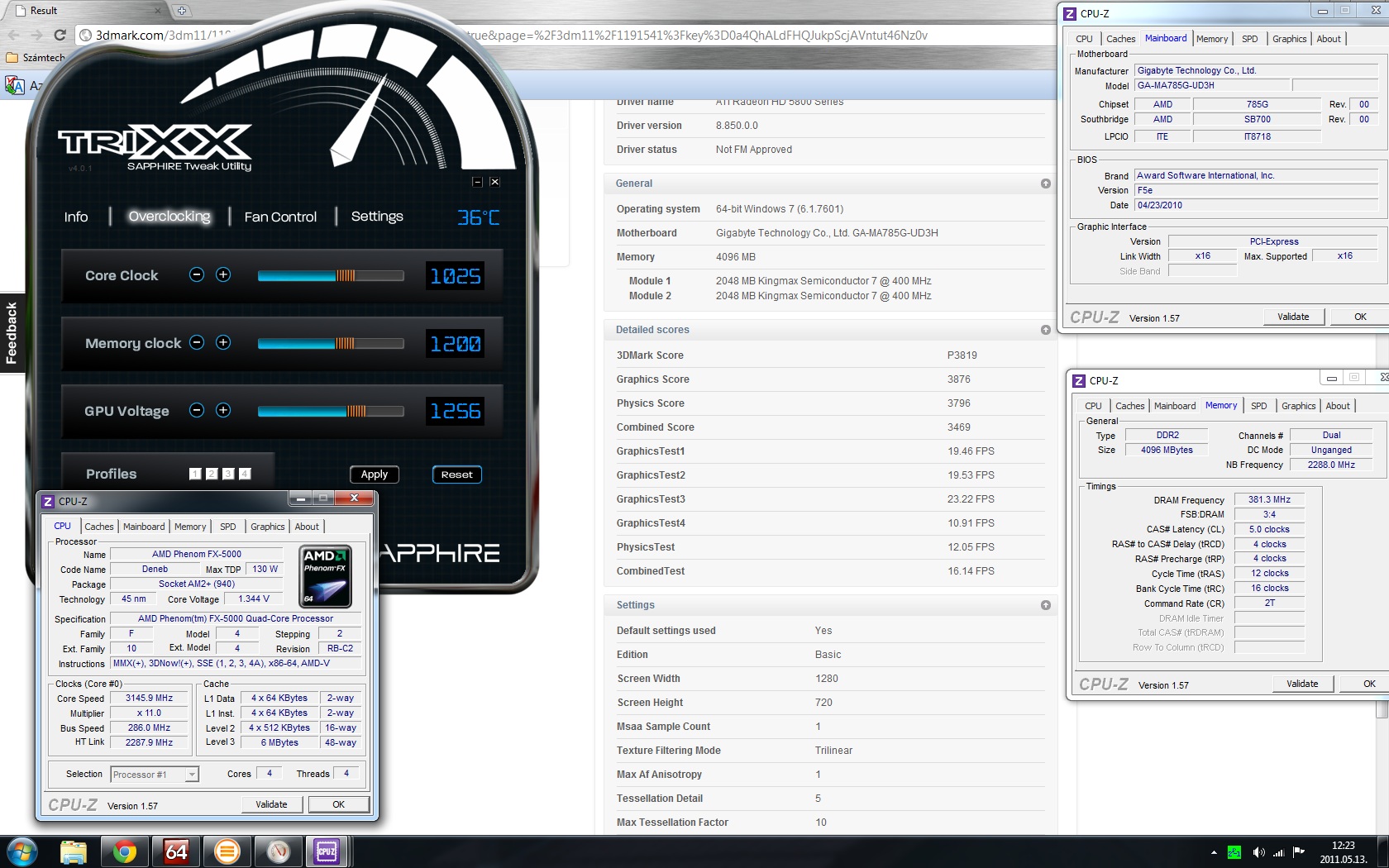Open the Számtech bookmark folder
The height and width of the screenshot is (868, 1389).
tap(35, 58)
